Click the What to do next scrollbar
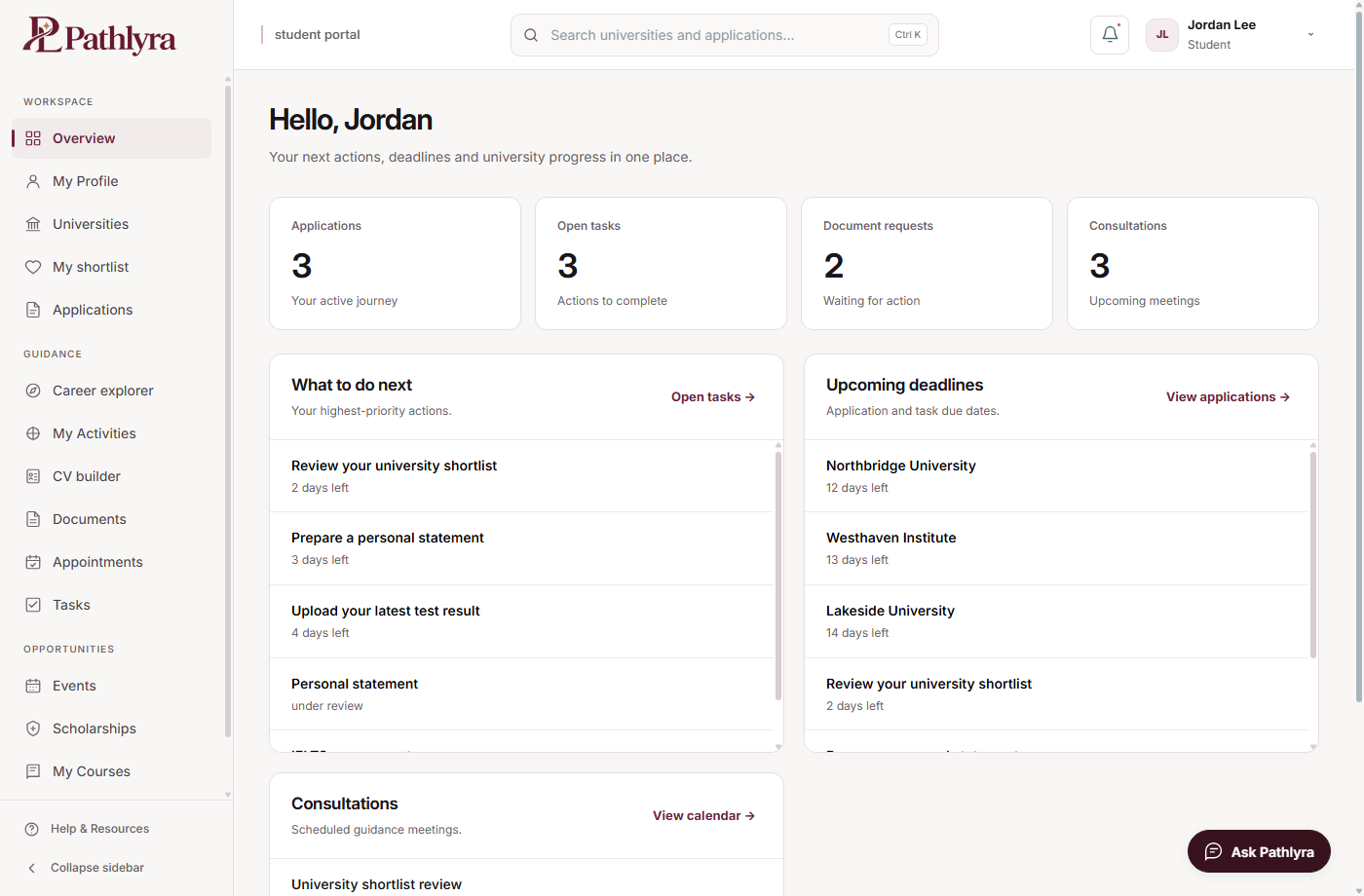This screenshot has height=896, width=1364. [x=778, y=575]
